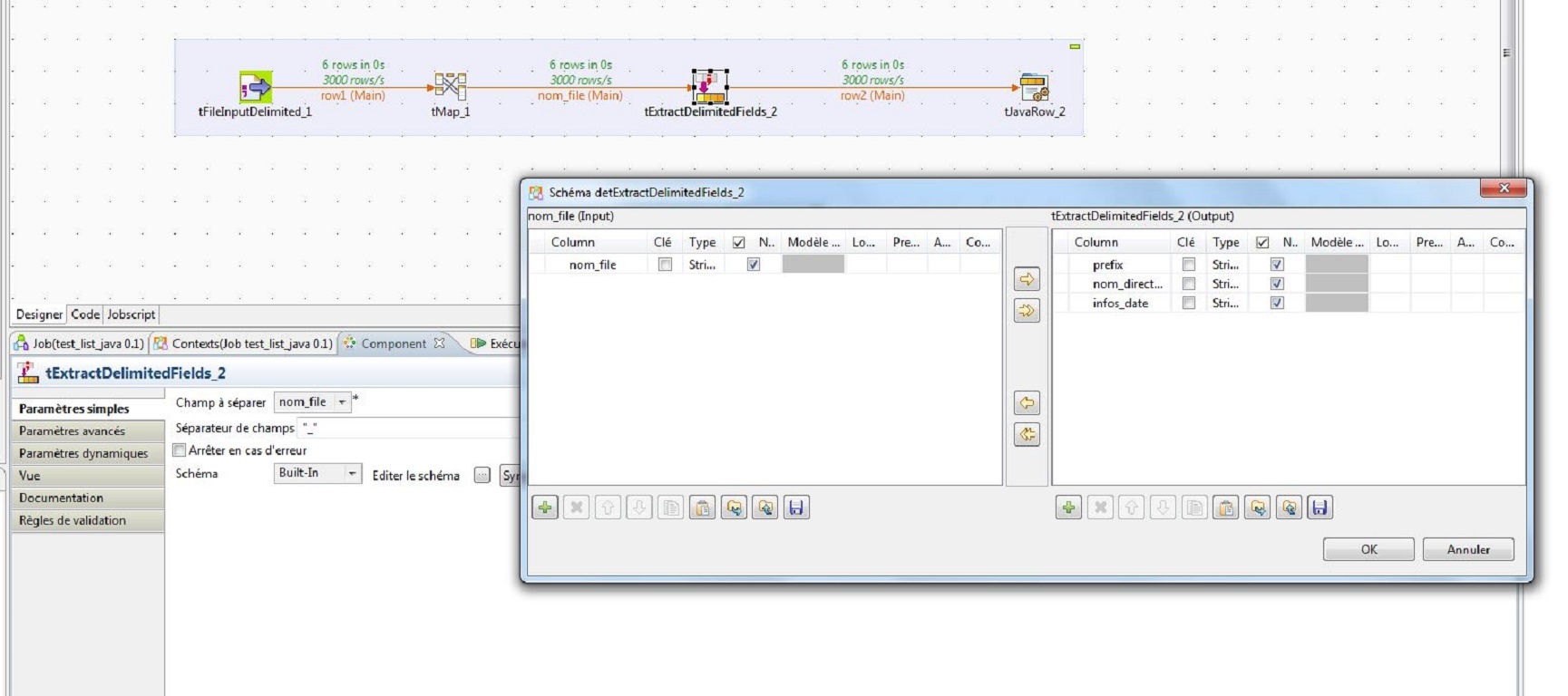Toggle Clé checkbox for prefix column
The width and height of the screenshot is (1568, 696).
[x=1189, y=265]
